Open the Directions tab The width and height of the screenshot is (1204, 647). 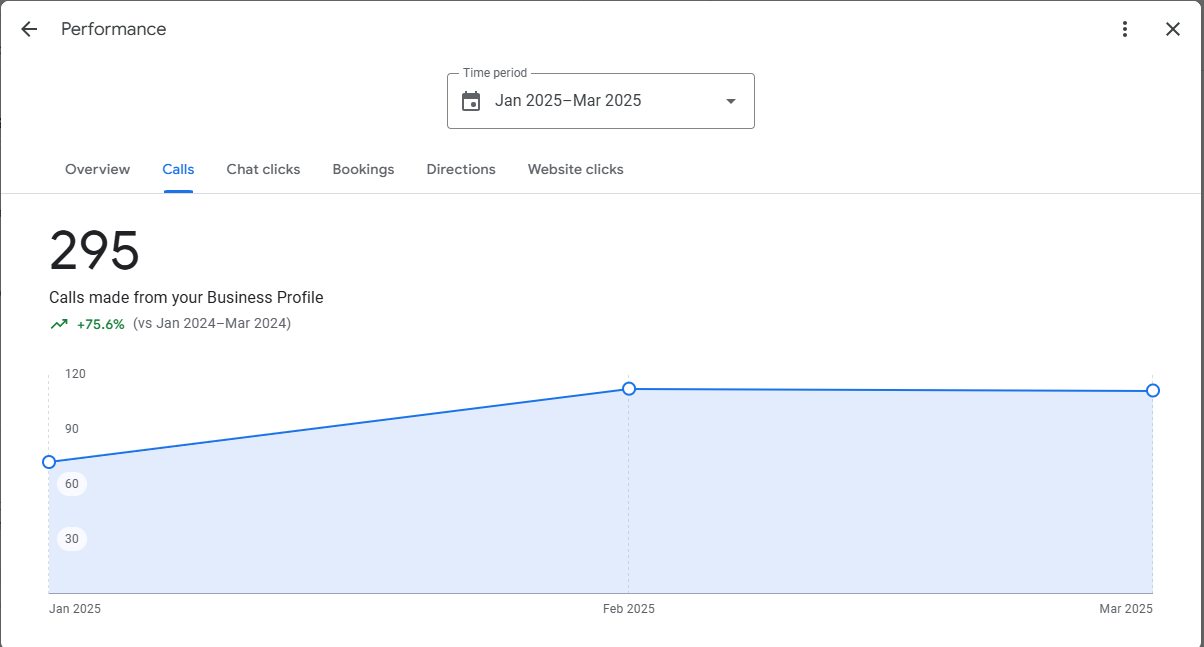point(461,169)
